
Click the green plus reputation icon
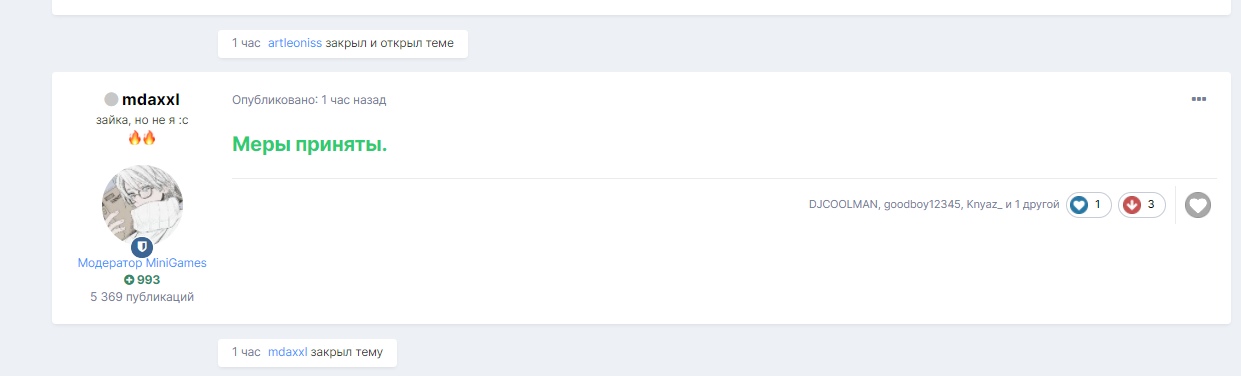pyautogui.click(x=129, y=280)
